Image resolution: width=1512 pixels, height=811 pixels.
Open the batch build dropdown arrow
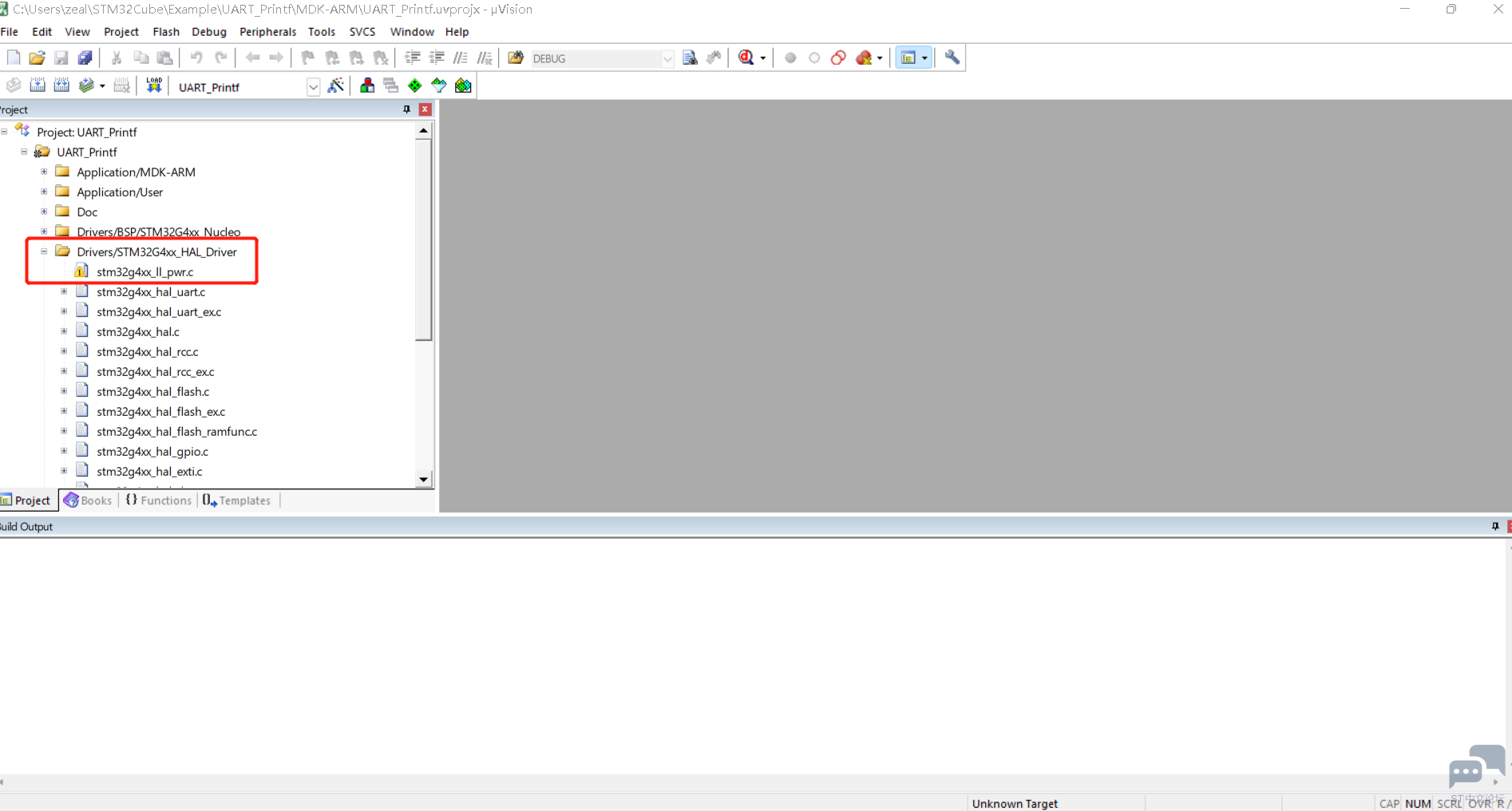pos(102,86)
